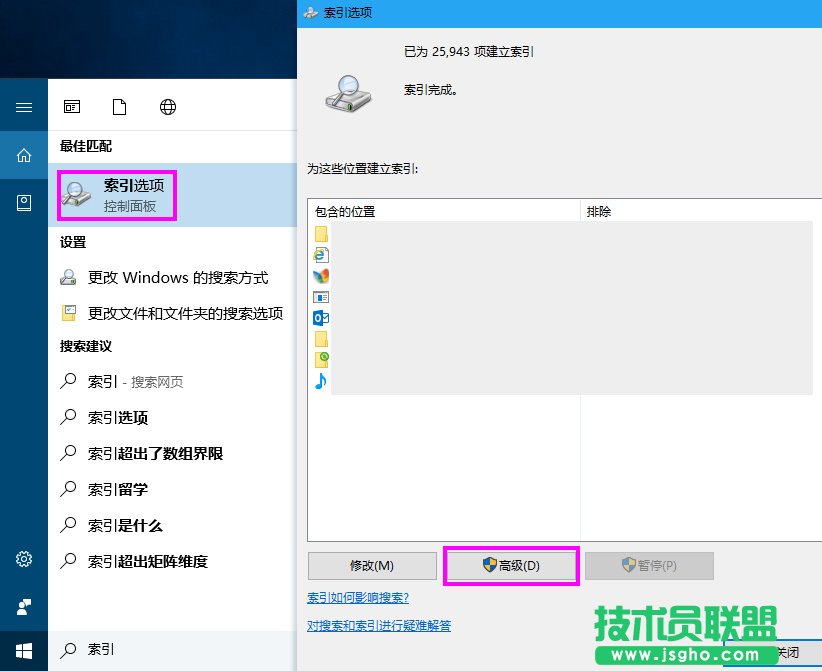Click the Windows Start button

[x=23, y=649]
